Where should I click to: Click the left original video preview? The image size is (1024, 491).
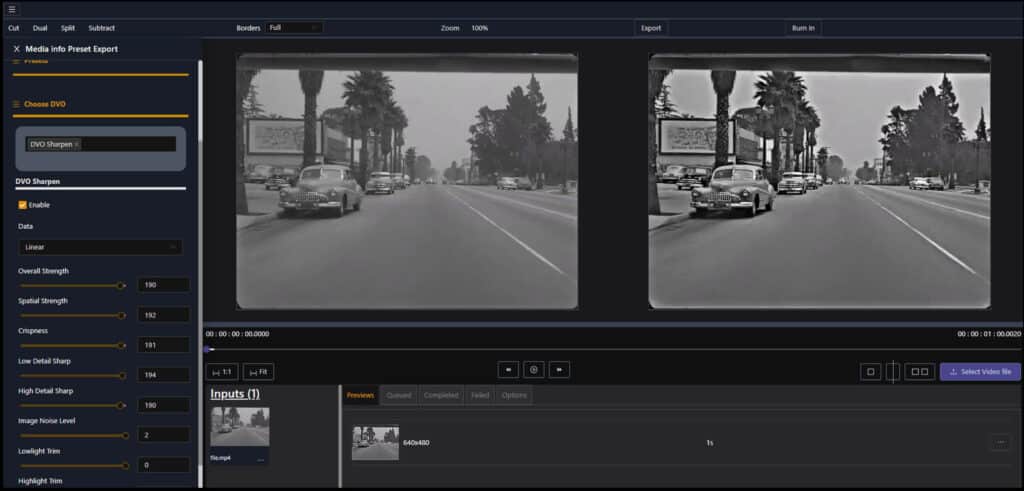click(407, 181)
